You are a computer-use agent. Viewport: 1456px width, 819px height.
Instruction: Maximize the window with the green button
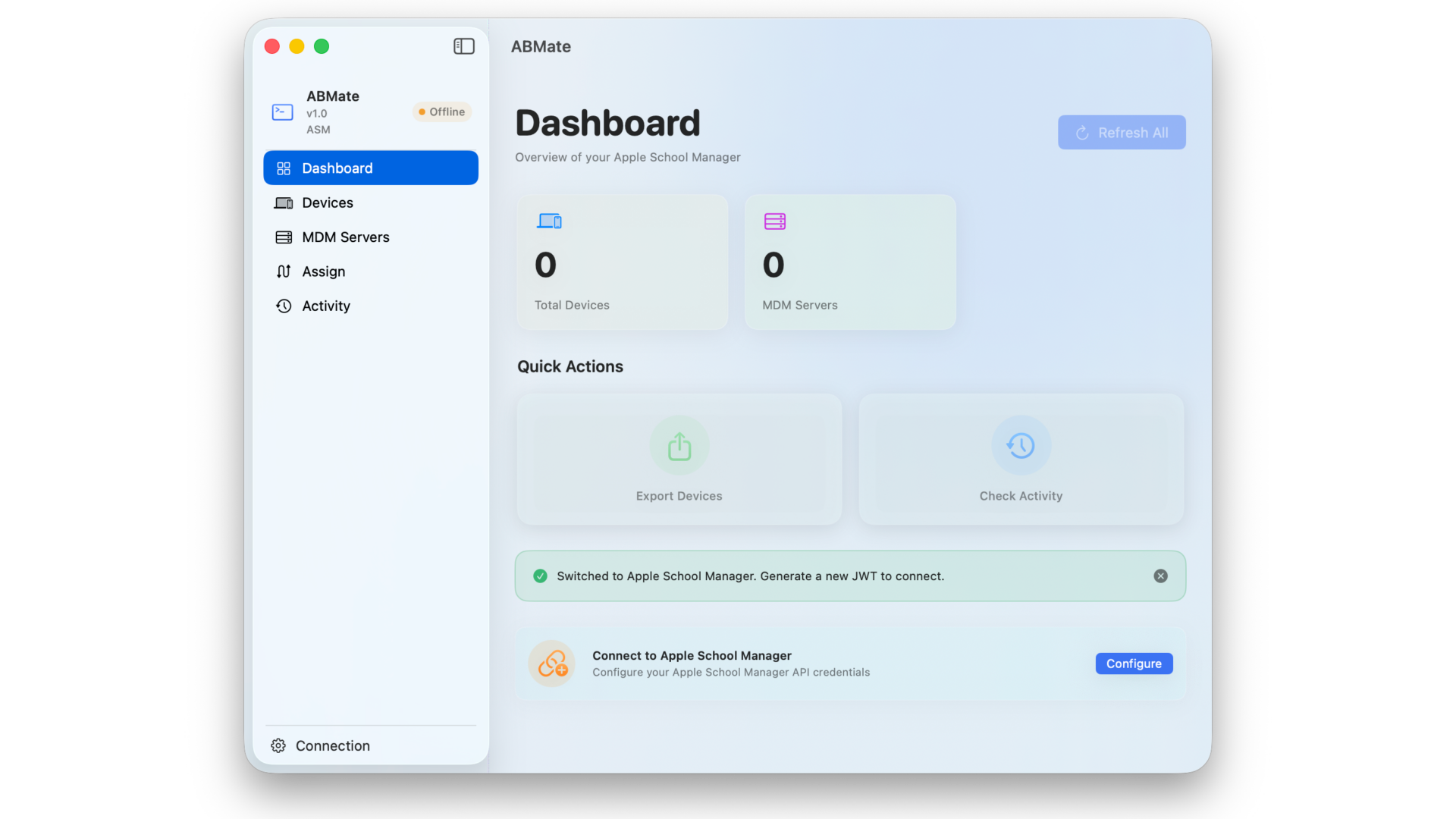click(x=322, y=46)
